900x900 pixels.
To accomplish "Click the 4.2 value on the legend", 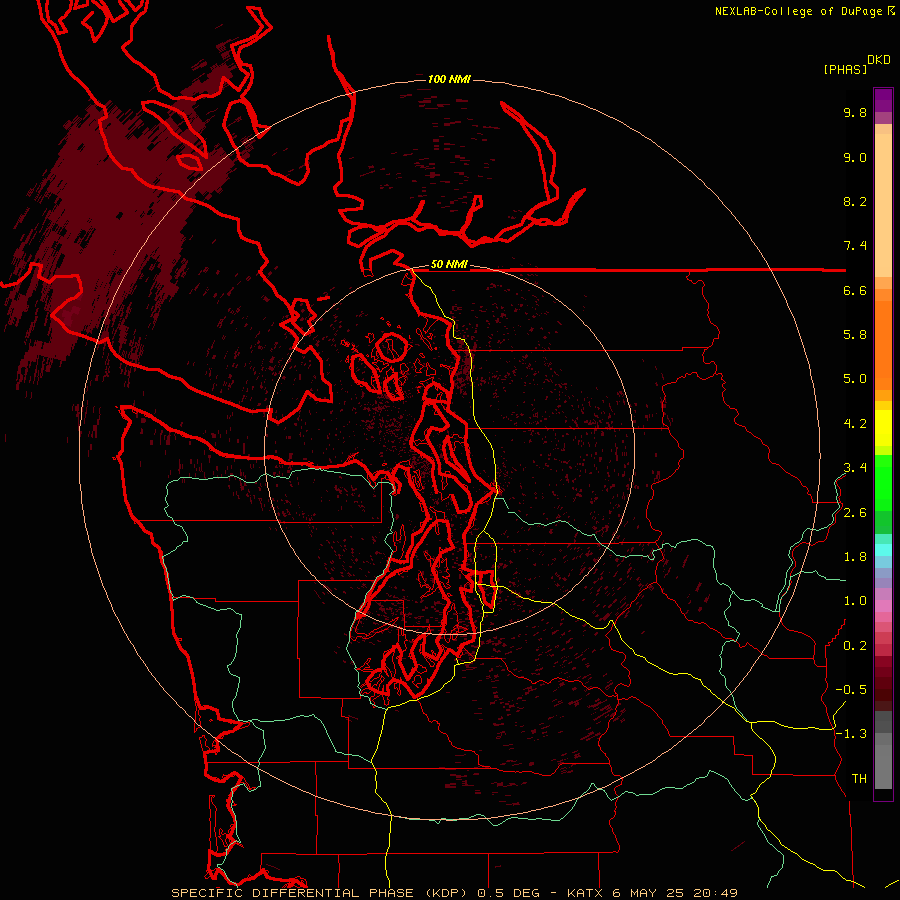I will pos(855,424).
